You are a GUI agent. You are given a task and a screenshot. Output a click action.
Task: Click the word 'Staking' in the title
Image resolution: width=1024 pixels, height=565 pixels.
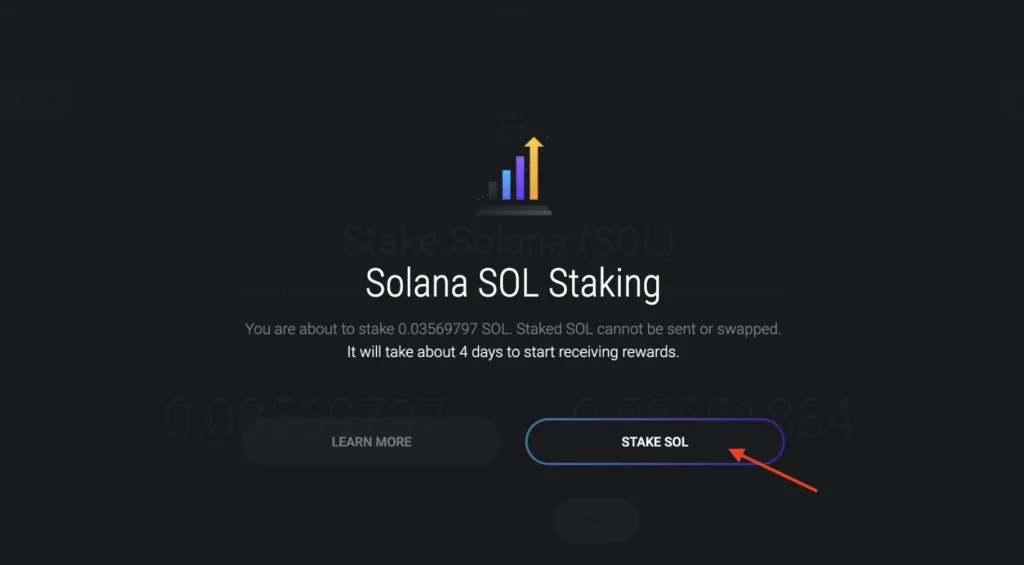click(604, 284)
